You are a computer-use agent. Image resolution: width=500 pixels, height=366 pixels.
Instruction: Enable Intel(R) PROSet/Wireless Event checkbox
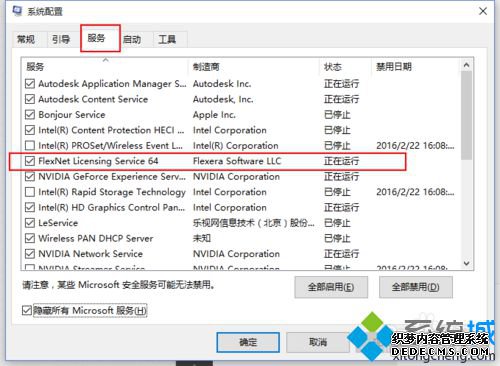(x=30, y=145)
